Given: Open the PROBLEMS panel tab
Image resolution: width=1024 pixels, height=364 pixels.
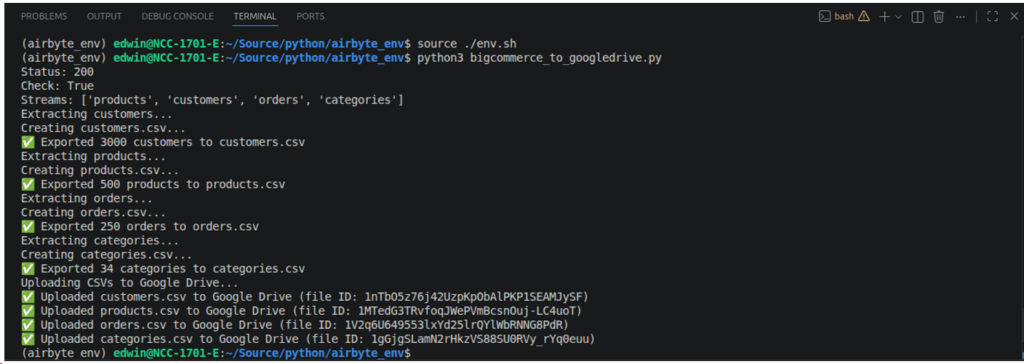Looking at the screenshot, I should (44, 16).
